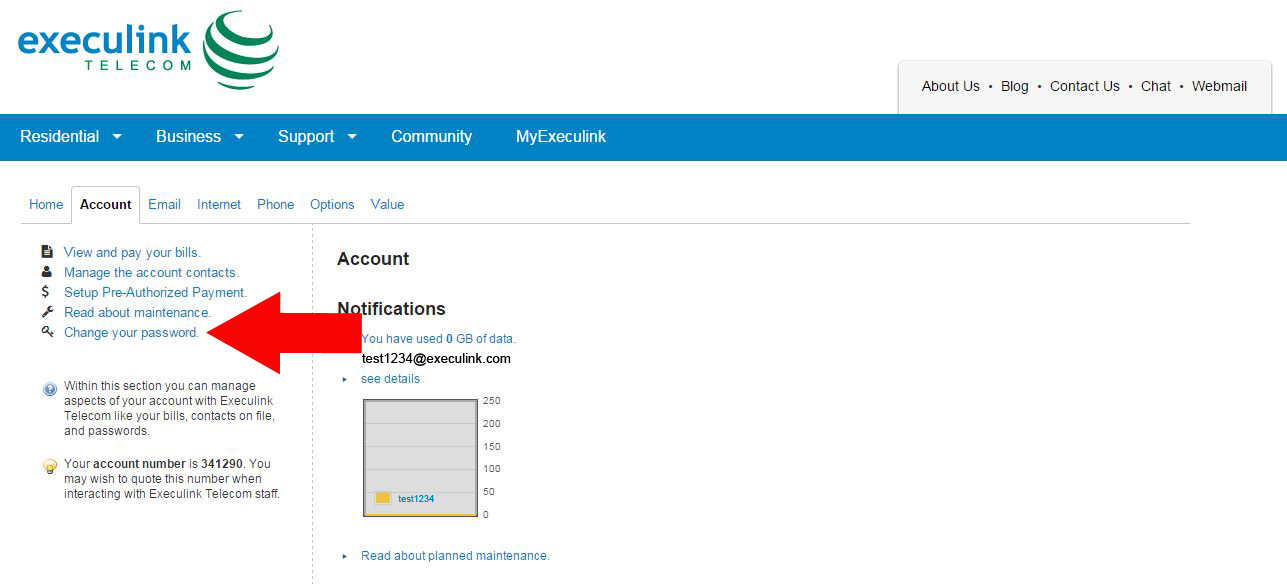Click the blue question mark help icon

click(x=50, y=390)
